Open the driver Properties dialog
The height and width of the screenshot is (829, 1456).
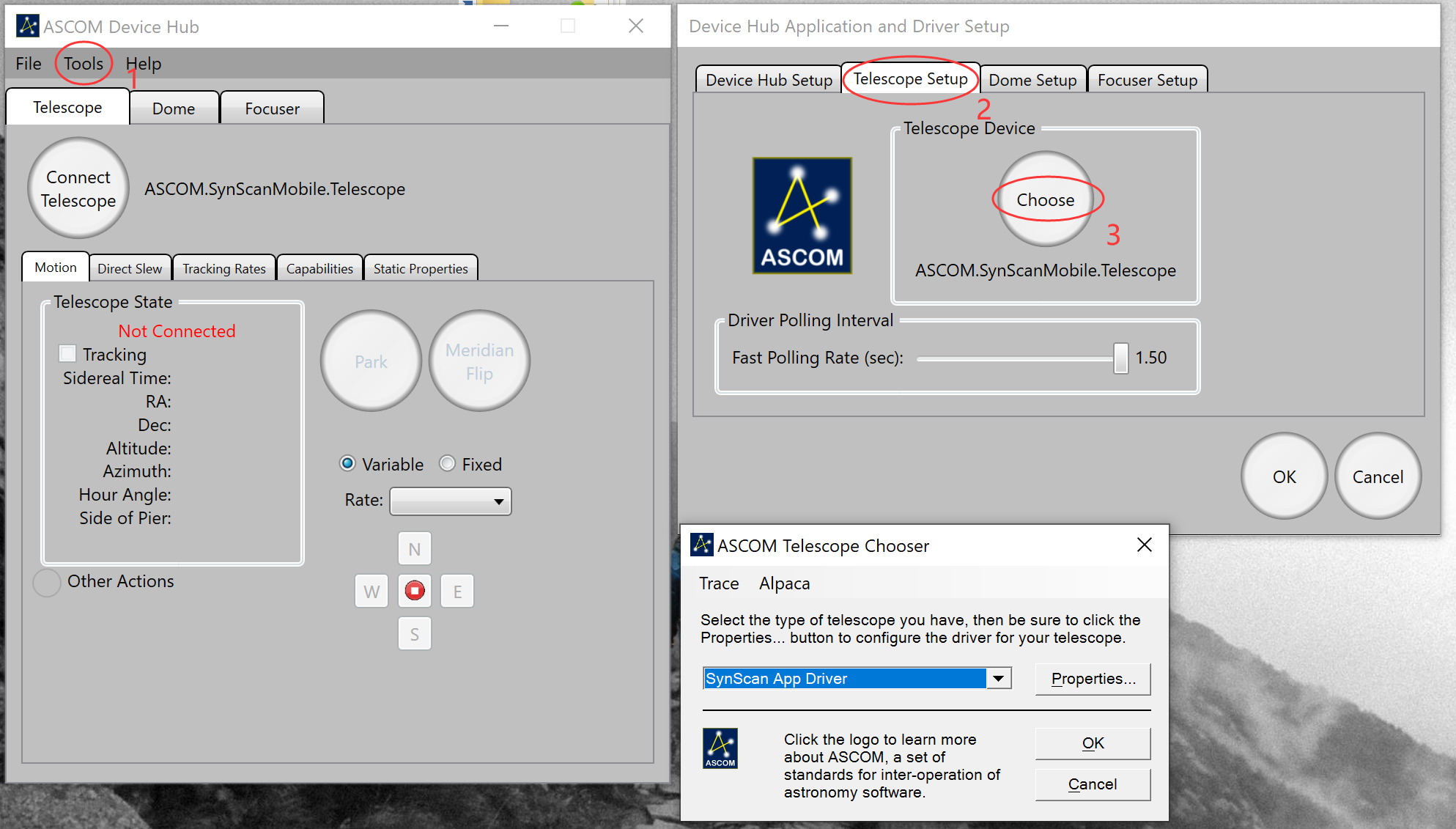point(1092,679)
